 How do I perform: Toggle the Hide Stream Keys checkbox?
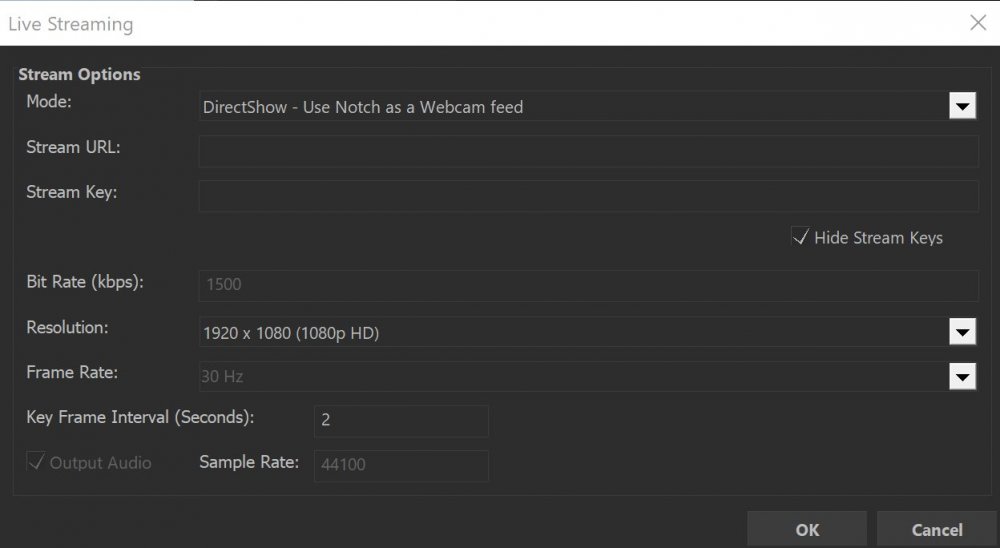pos(800,237)
